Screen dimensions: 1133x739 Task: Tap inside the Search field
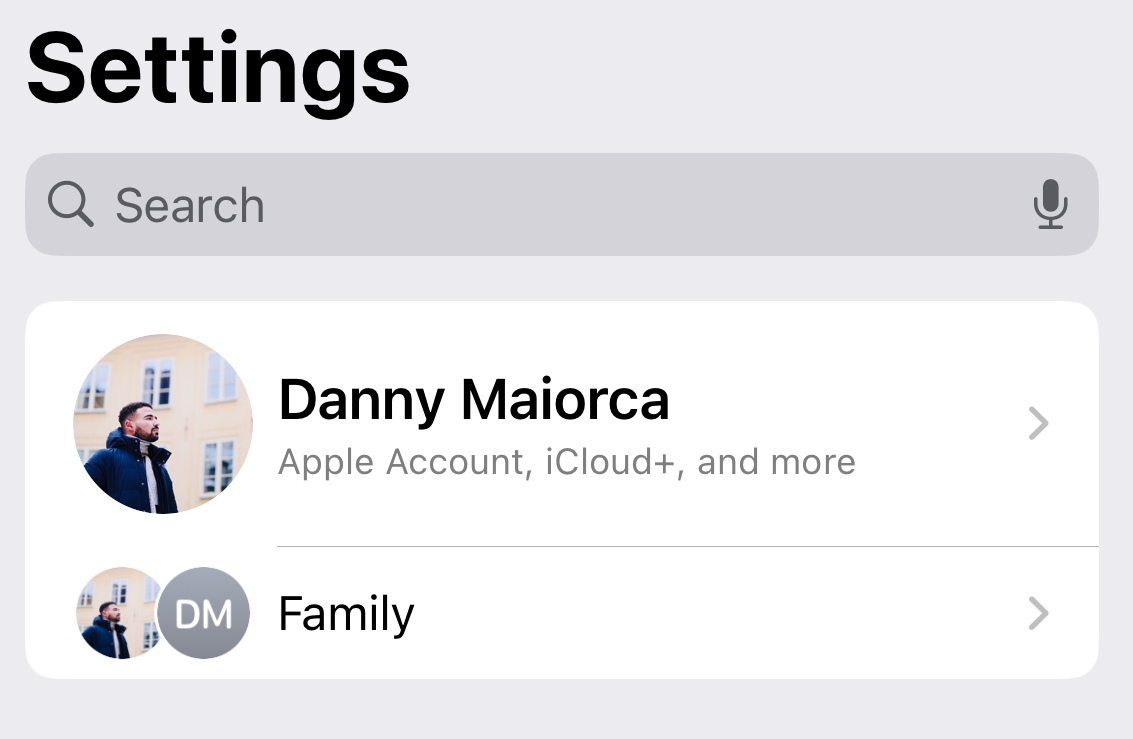560,204
